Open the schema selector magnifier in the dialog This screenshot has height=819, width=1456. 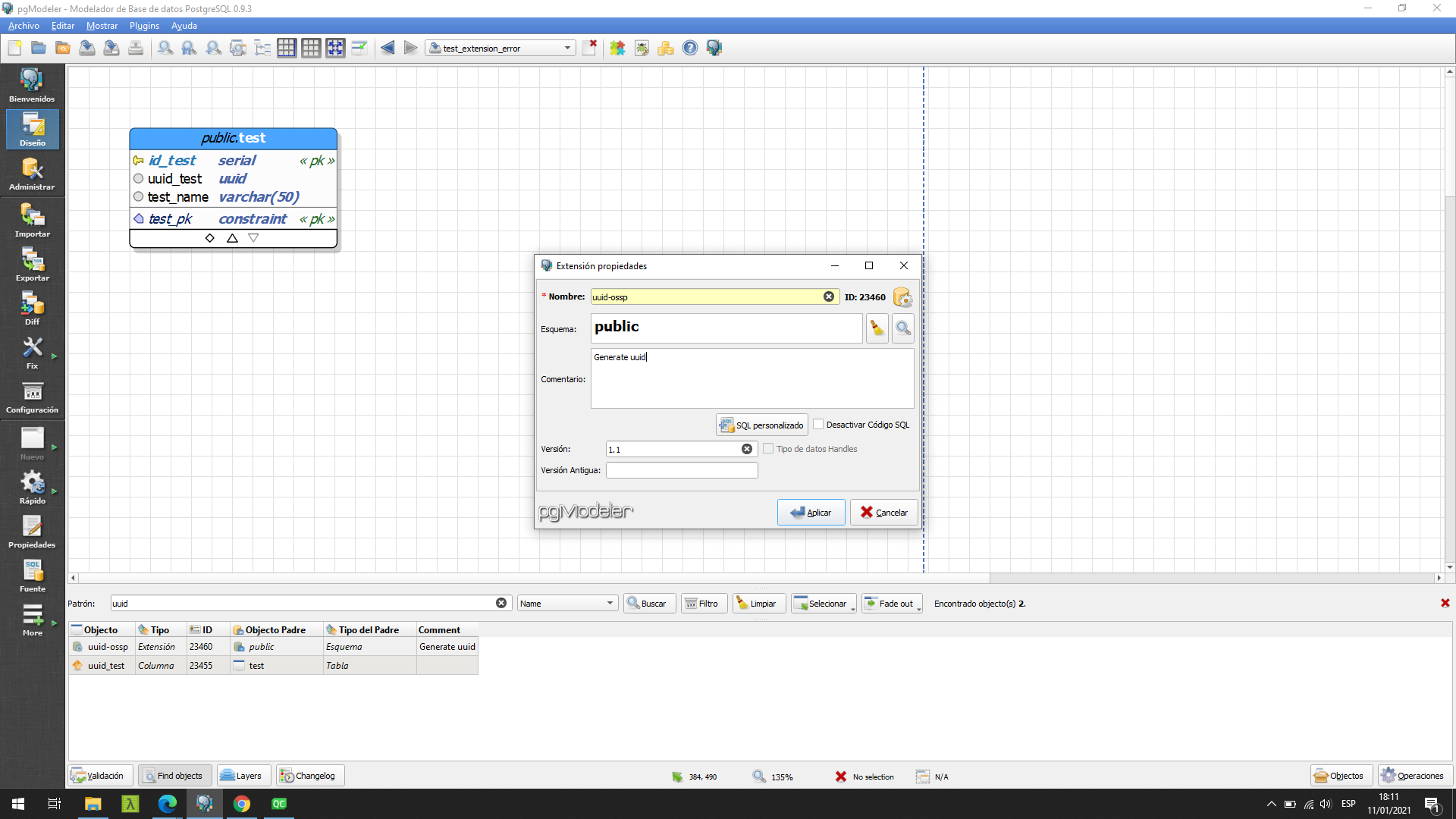902,328
